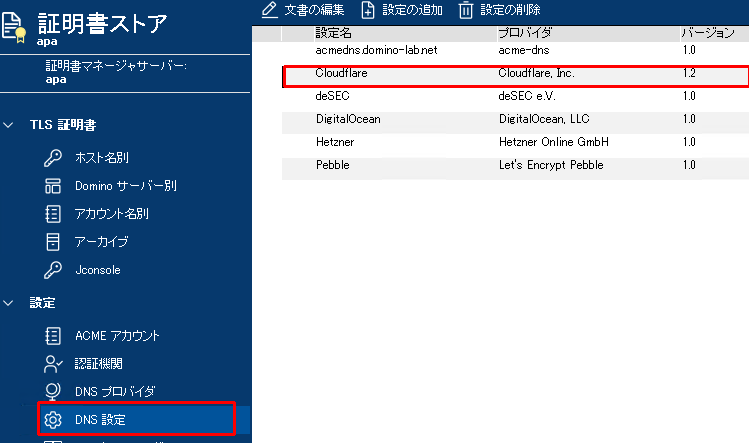Open the Domino サーバー別 view

pyautogui.click(x=126, y=186)
